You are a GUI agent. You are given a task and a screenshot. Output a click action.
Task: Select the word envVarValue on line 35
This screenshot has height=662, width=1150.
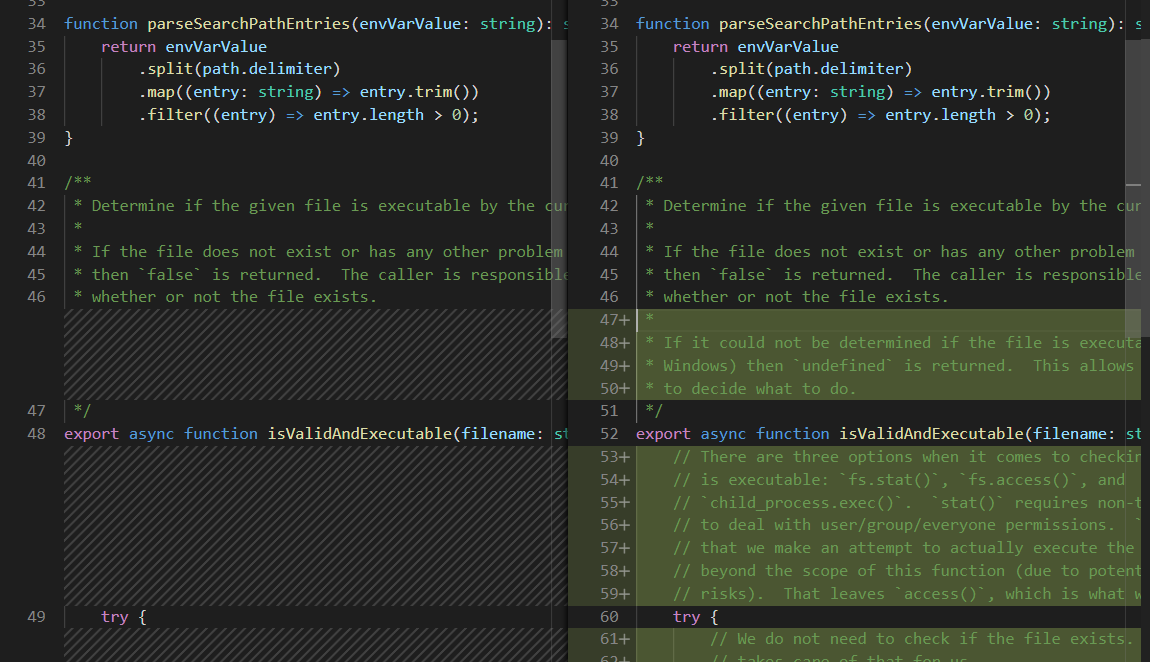pyautogui.click(x=217, y=46)
